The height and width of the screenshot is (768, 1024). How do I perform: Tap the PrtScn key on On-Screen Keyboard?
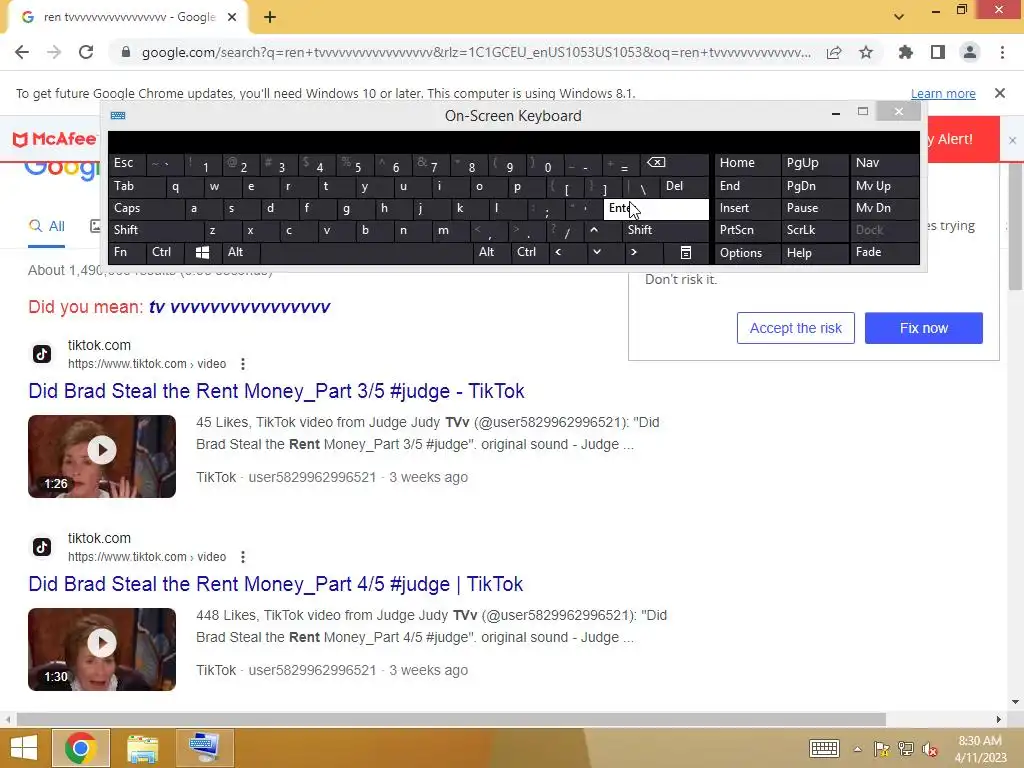[x=747, y=231]
